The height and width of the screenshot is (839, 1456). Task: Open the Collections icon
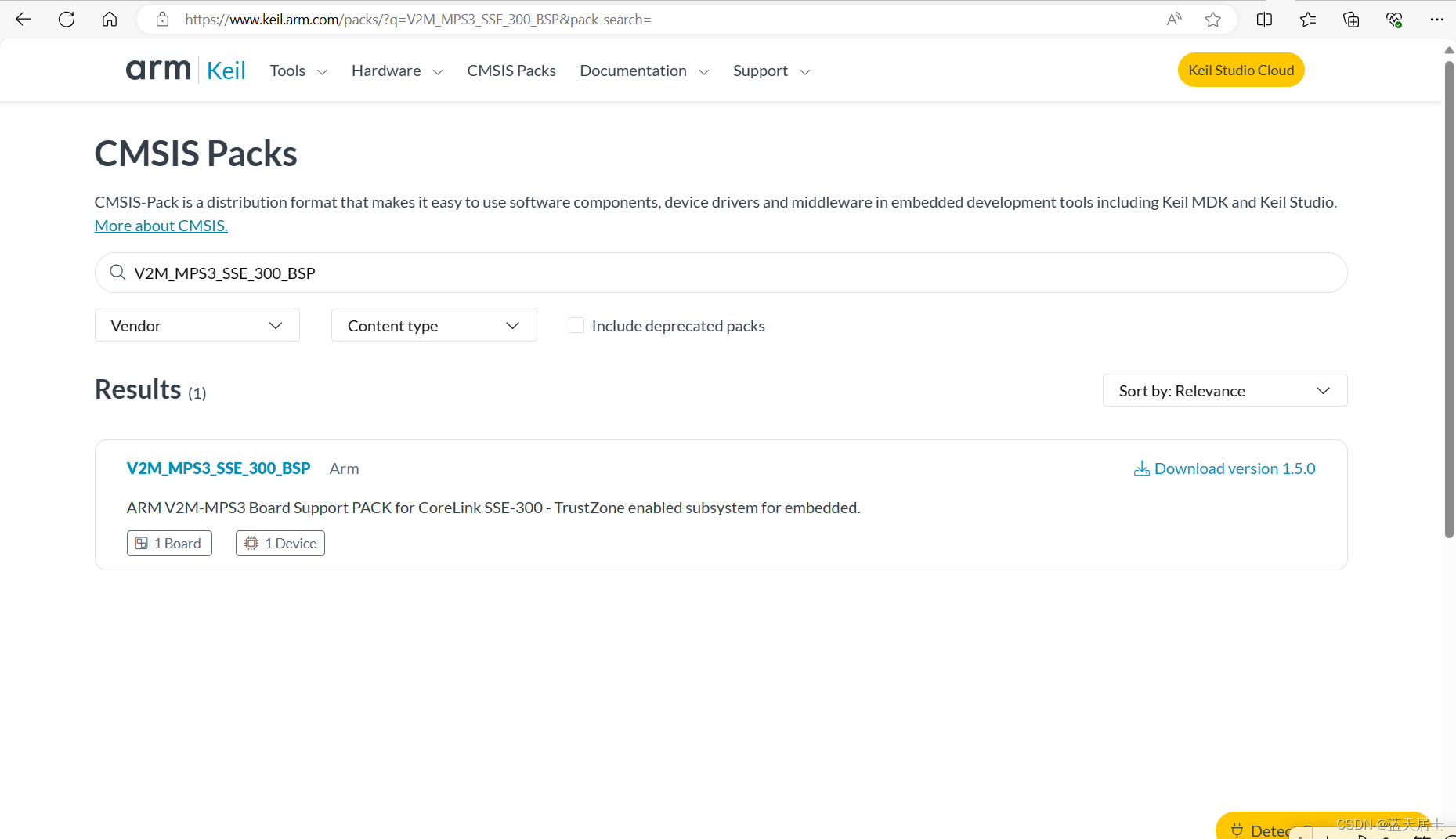click(x=1351, y=20)
